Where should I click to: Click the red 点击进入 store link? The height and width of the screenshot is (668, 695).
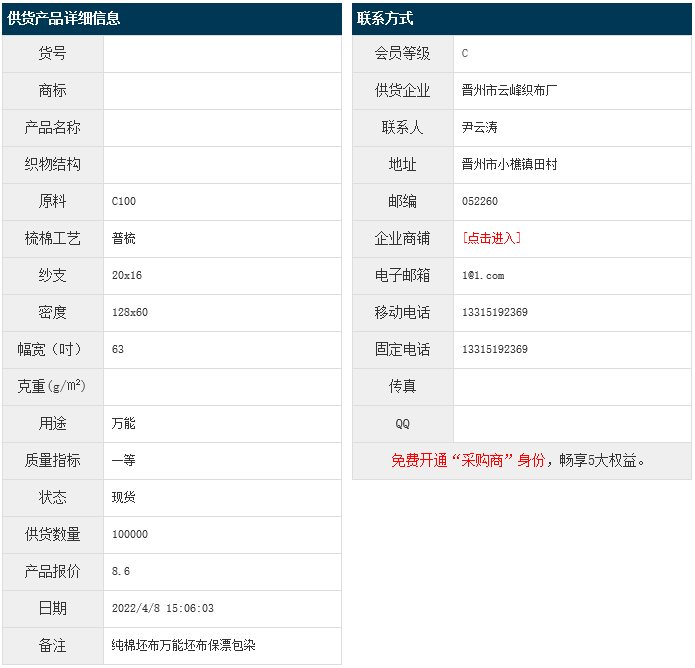pos(491,238)
